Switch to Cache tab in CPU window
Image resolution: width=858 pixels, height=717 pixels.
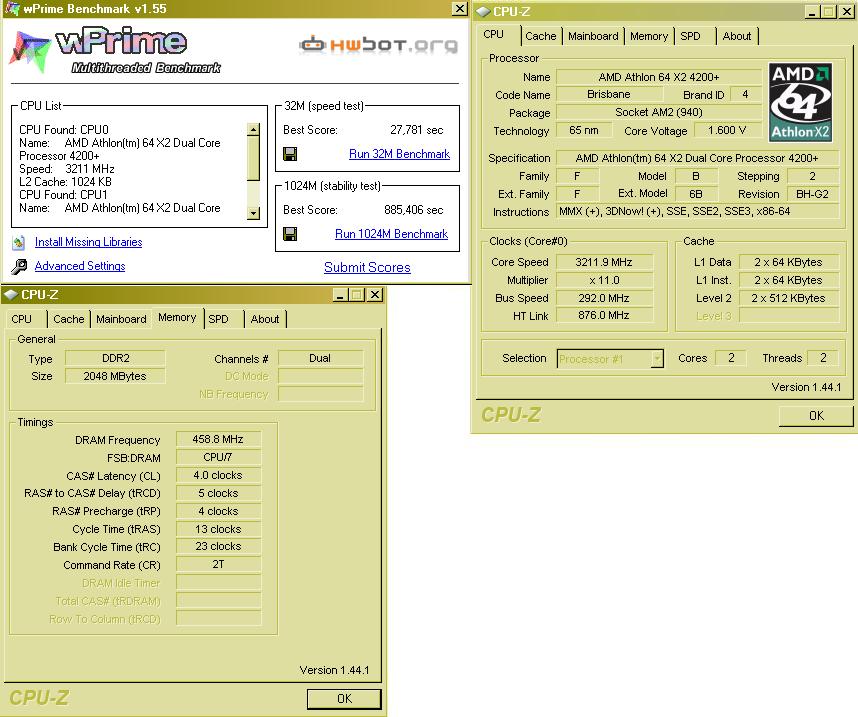(x=541, y=36)
